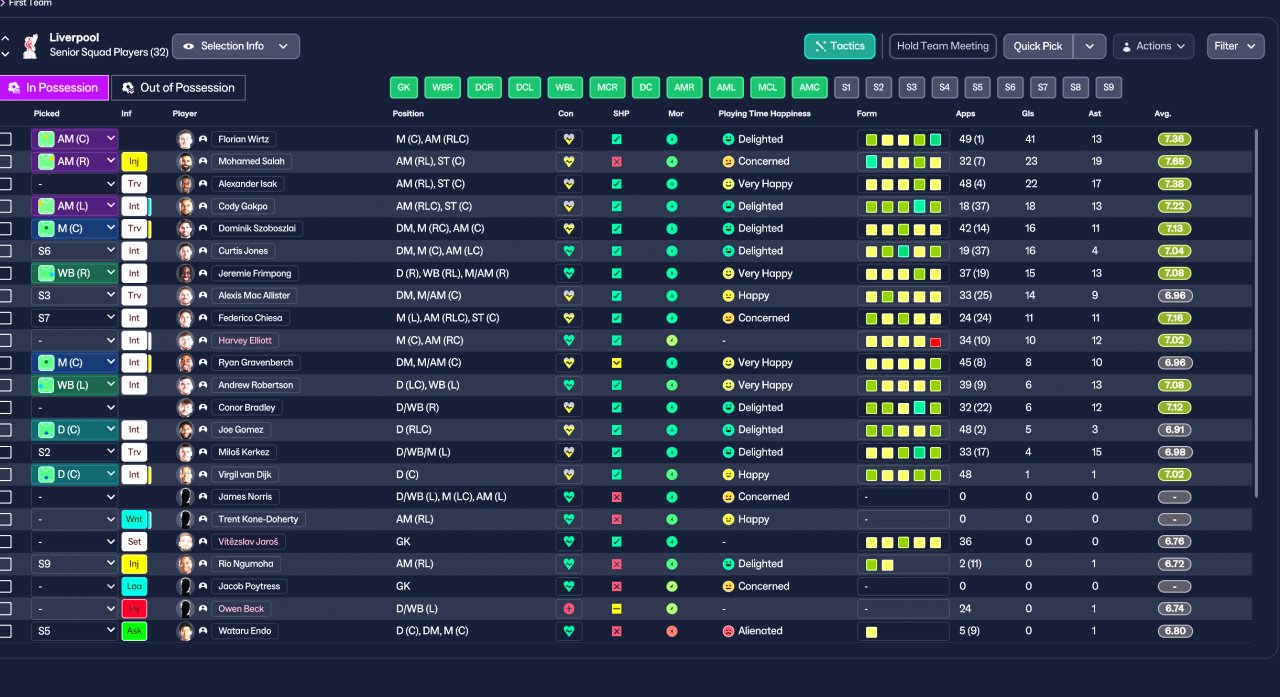Screen dimensions: 1280x697
Task: Click Mohamed Salah's 7.65 average rating
Action: pyautogui.click(x=1174, y=161)
